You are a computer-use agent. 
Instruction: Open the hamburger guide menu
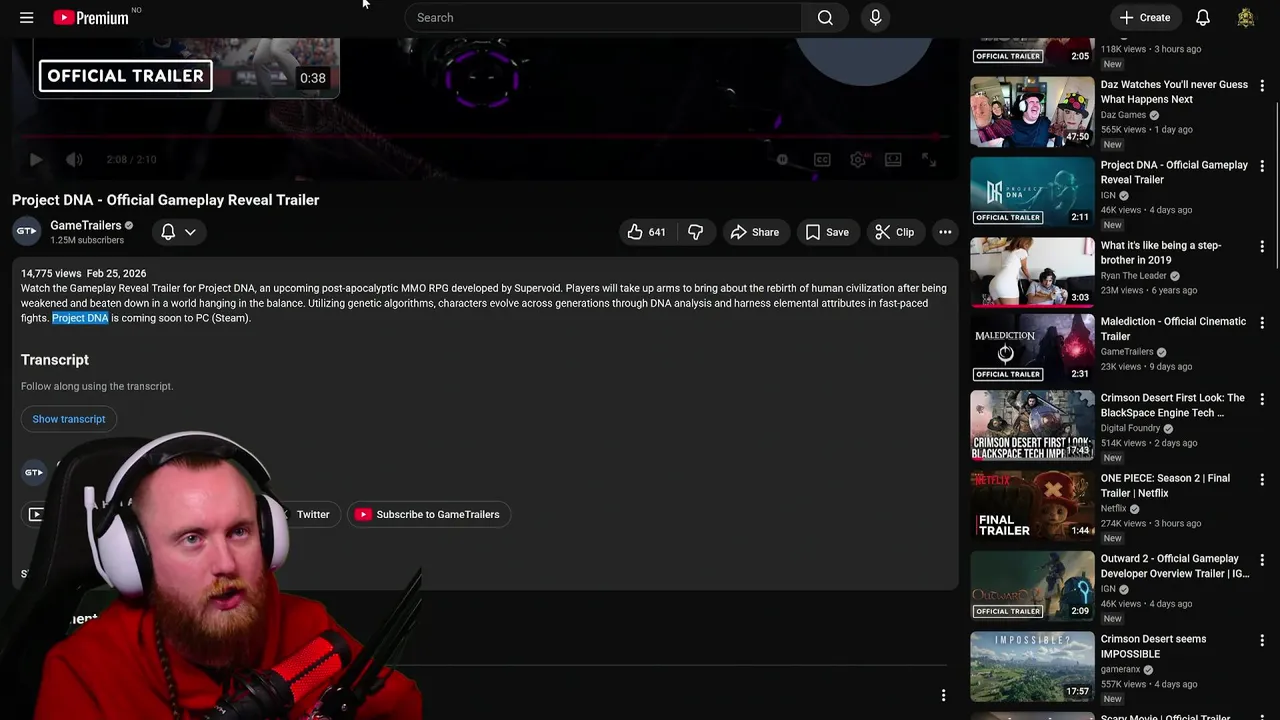27,17
